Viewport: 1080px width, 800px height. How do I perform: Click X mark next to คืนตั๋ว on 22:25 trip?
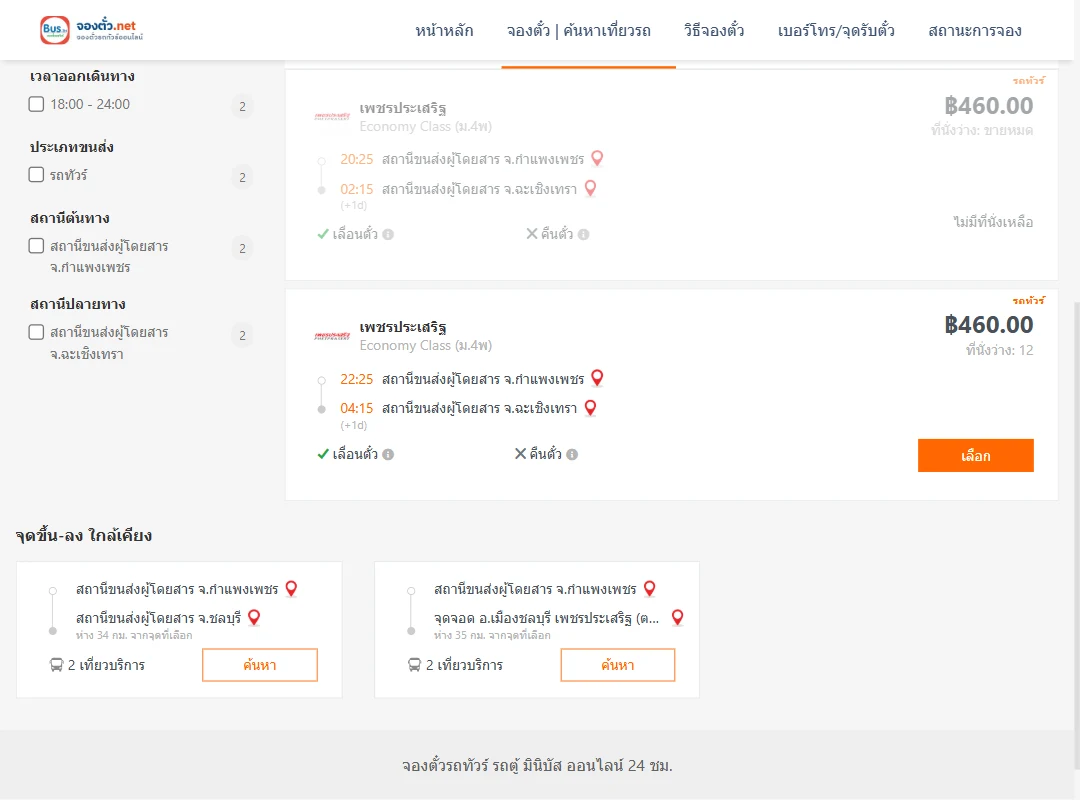click(521, 453)
